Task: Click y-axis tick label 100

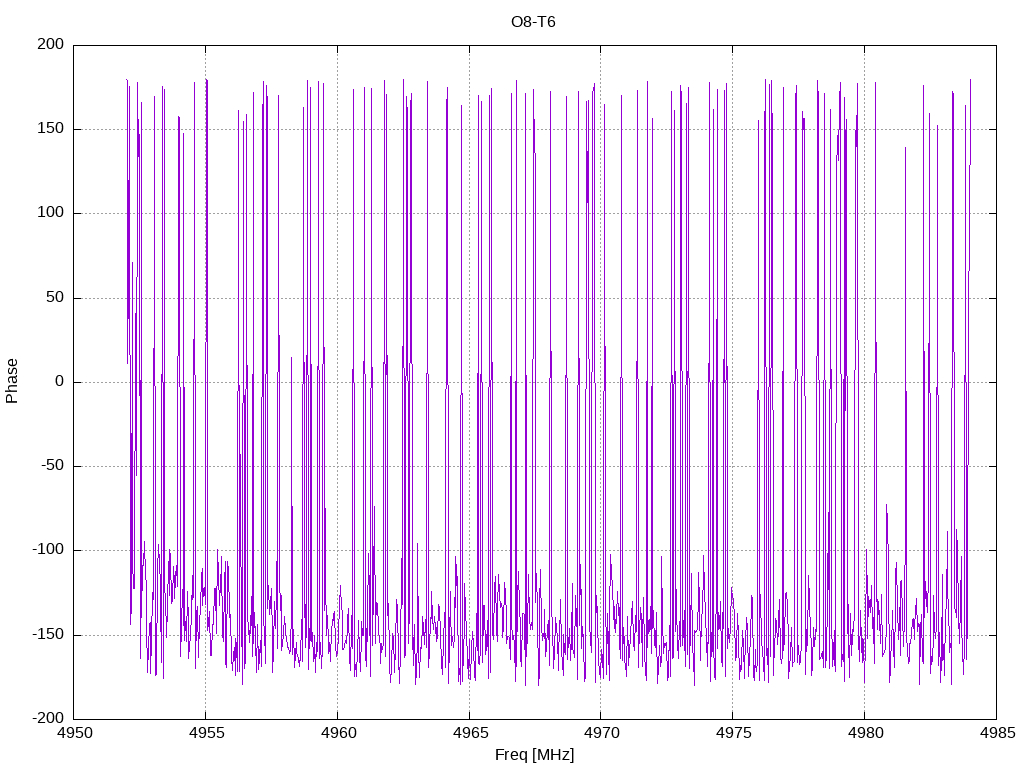Action: click(51, 213)
